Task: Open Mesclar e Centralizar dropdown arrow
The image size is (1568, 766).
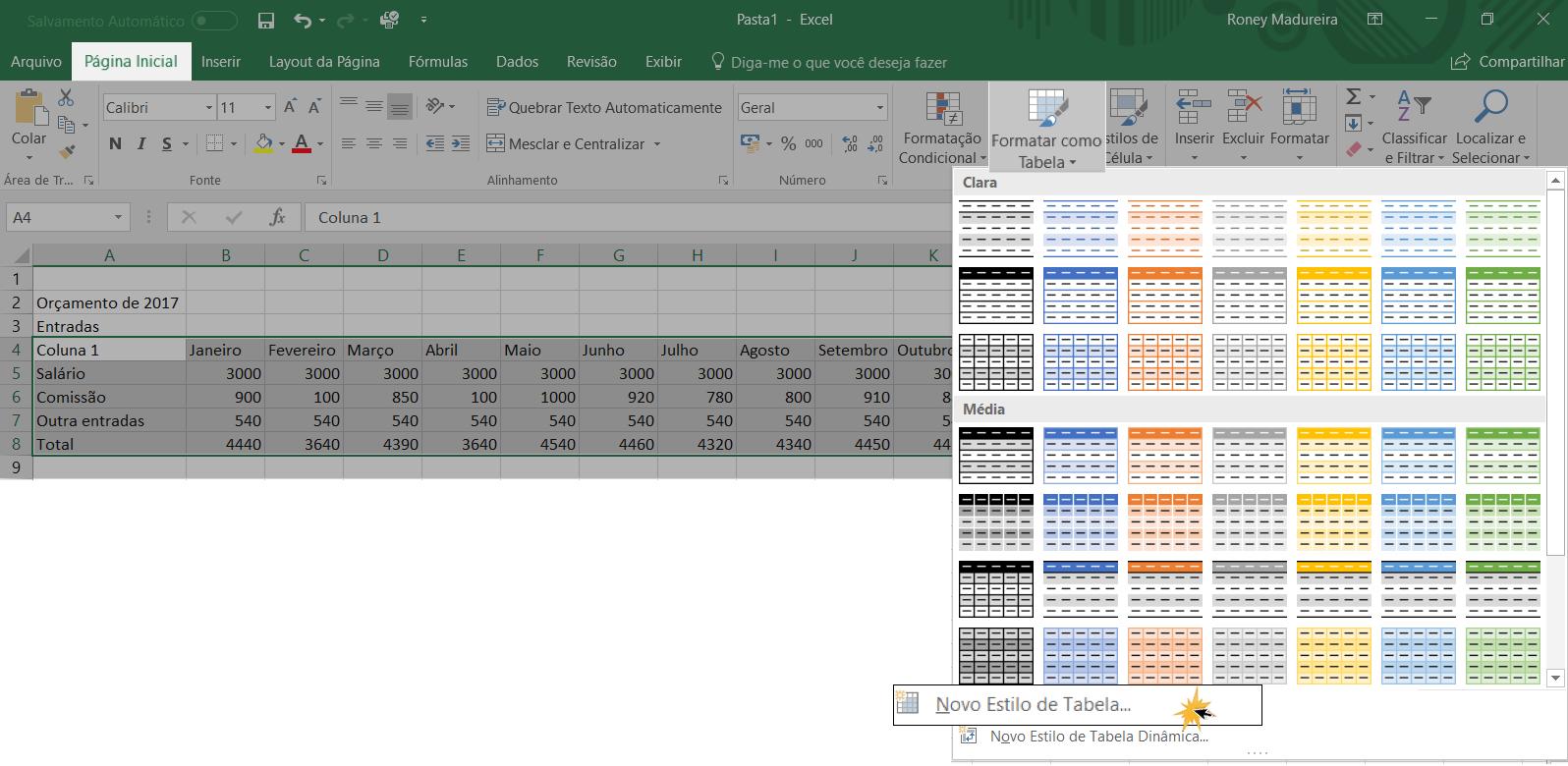Action: pyautogui.click(x=657, y=144)
